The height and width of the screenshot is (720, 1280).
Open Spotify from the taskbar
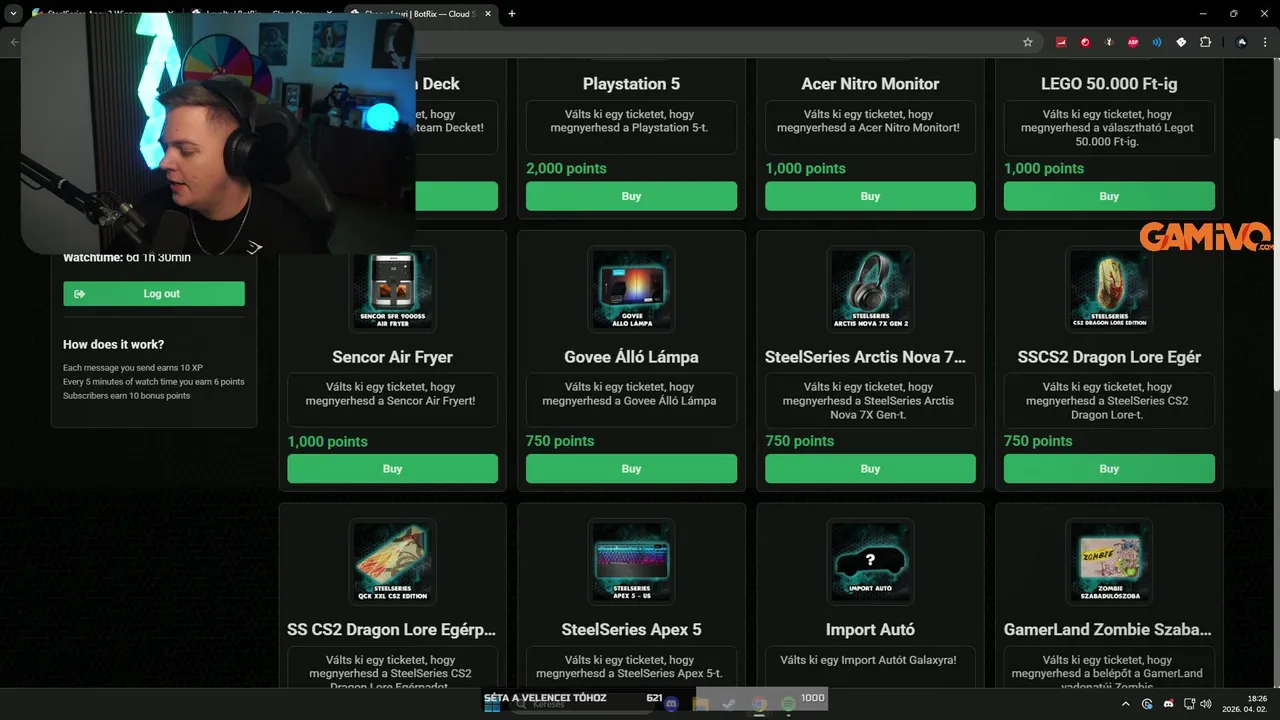(788, 704)
